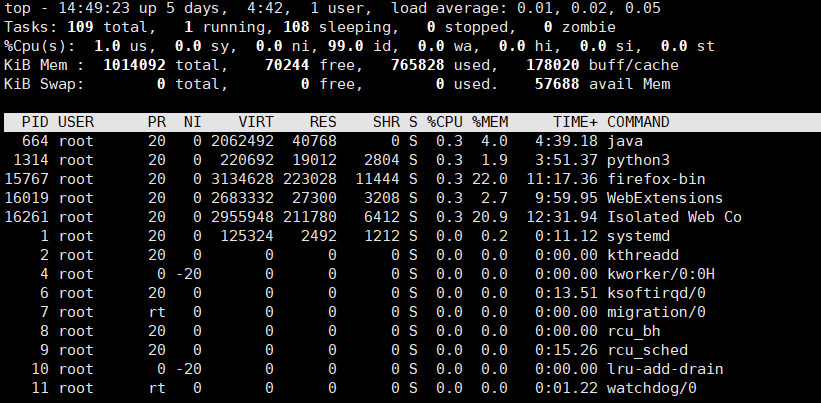The image size is (821, 403).
Task: Click PID 16019
Action: (26, 198)
